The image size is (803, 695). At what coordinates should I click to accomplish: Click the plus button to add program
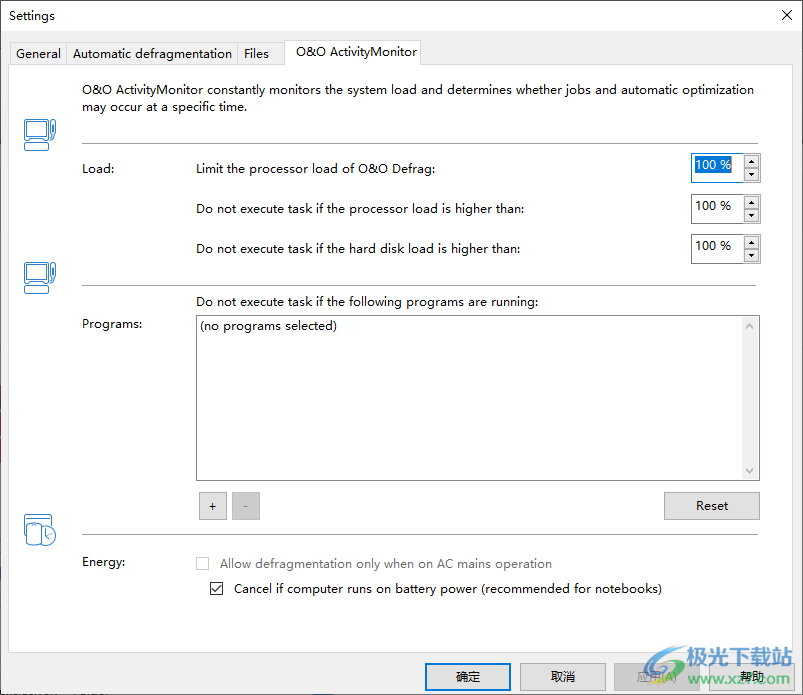pos(212,506)
